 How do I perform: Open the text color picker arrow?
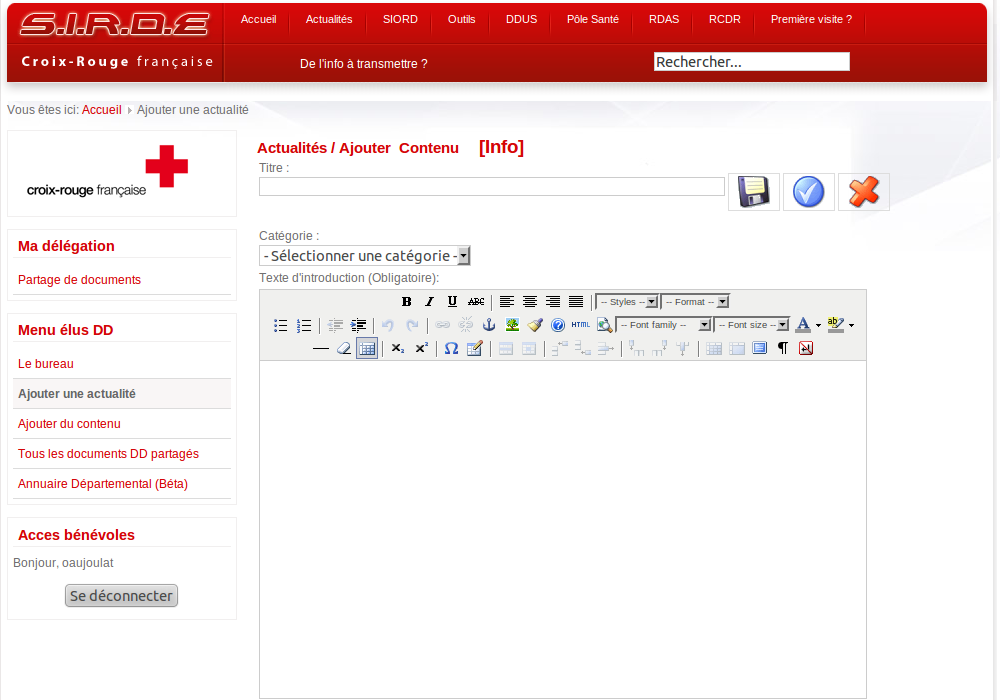[818, 325]
